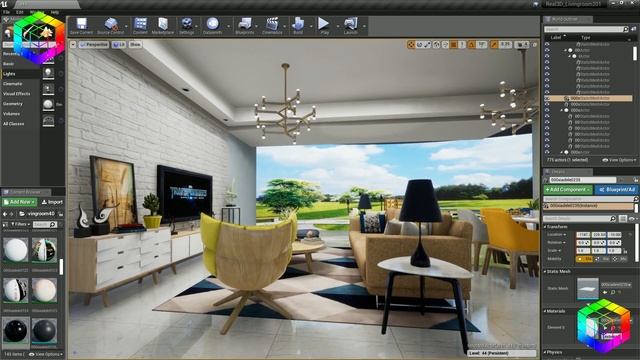Open the viewport Show dropdown

point(135,44)
